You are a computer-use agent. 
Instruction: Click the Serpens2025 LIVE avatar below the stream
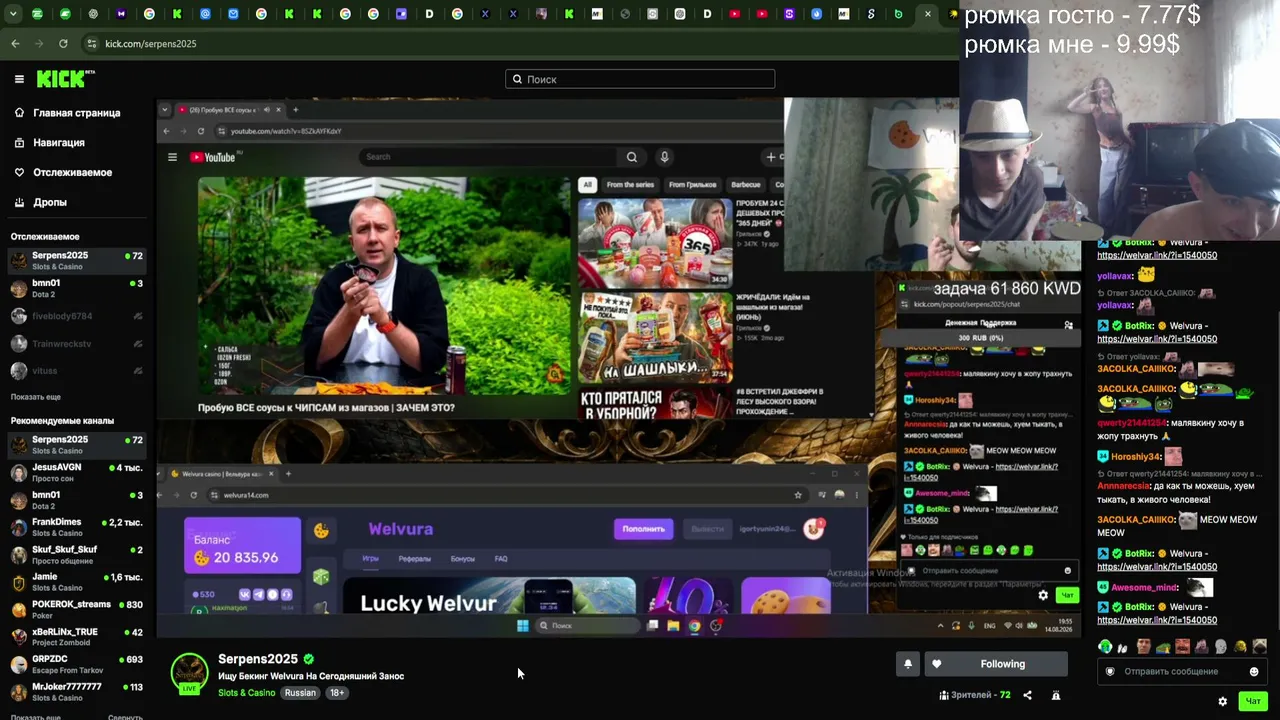click(189, 673)
